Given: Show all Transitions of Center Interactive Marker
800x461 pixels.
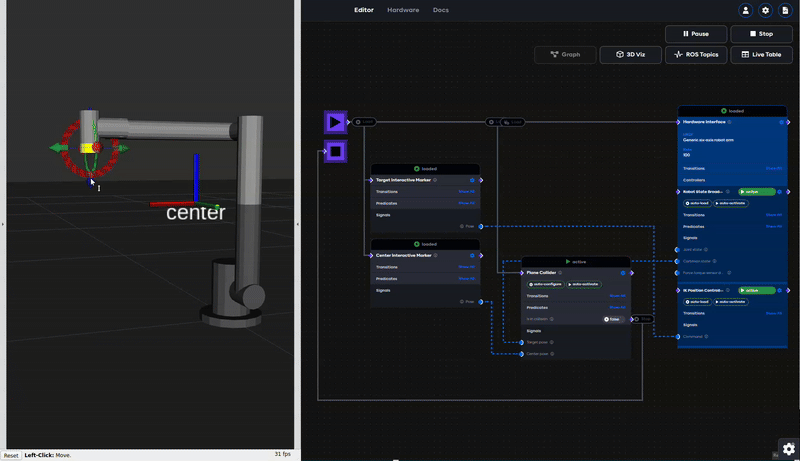Looking at the screenshot, I should [466, 267].
